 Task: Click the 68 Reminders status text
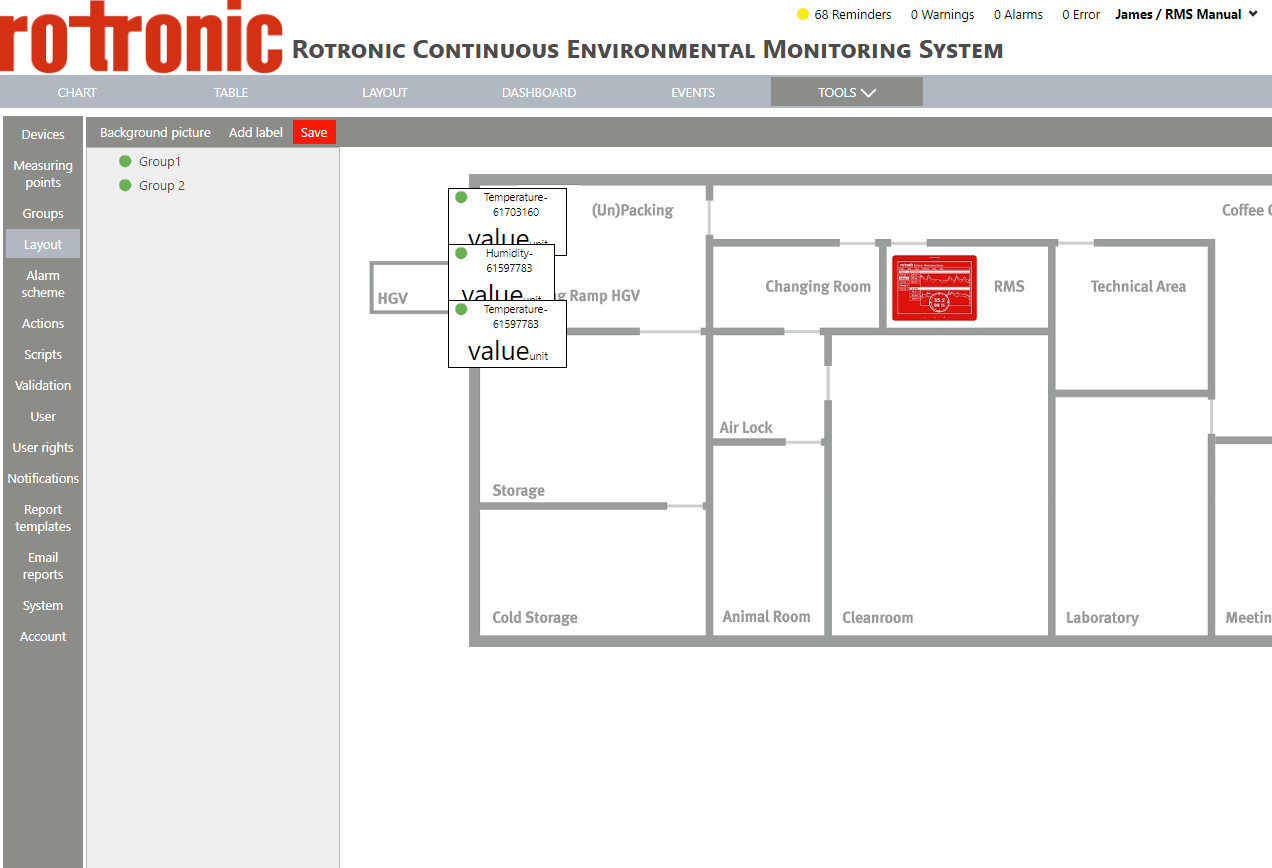coord(853,14)
